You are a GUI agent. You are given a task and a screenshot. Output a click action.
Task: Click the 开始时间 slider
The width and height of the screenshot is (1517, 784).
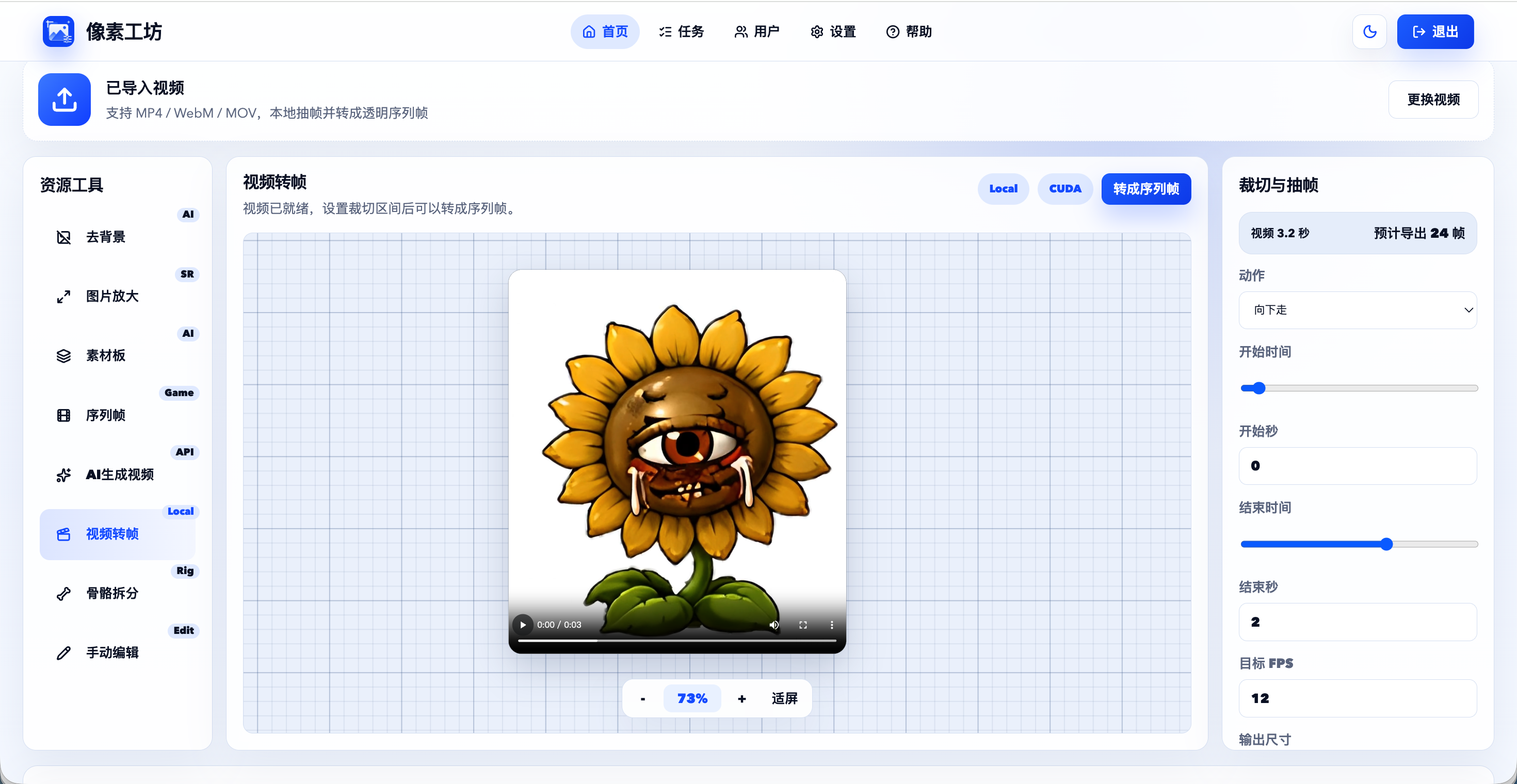click(1359, 388)
